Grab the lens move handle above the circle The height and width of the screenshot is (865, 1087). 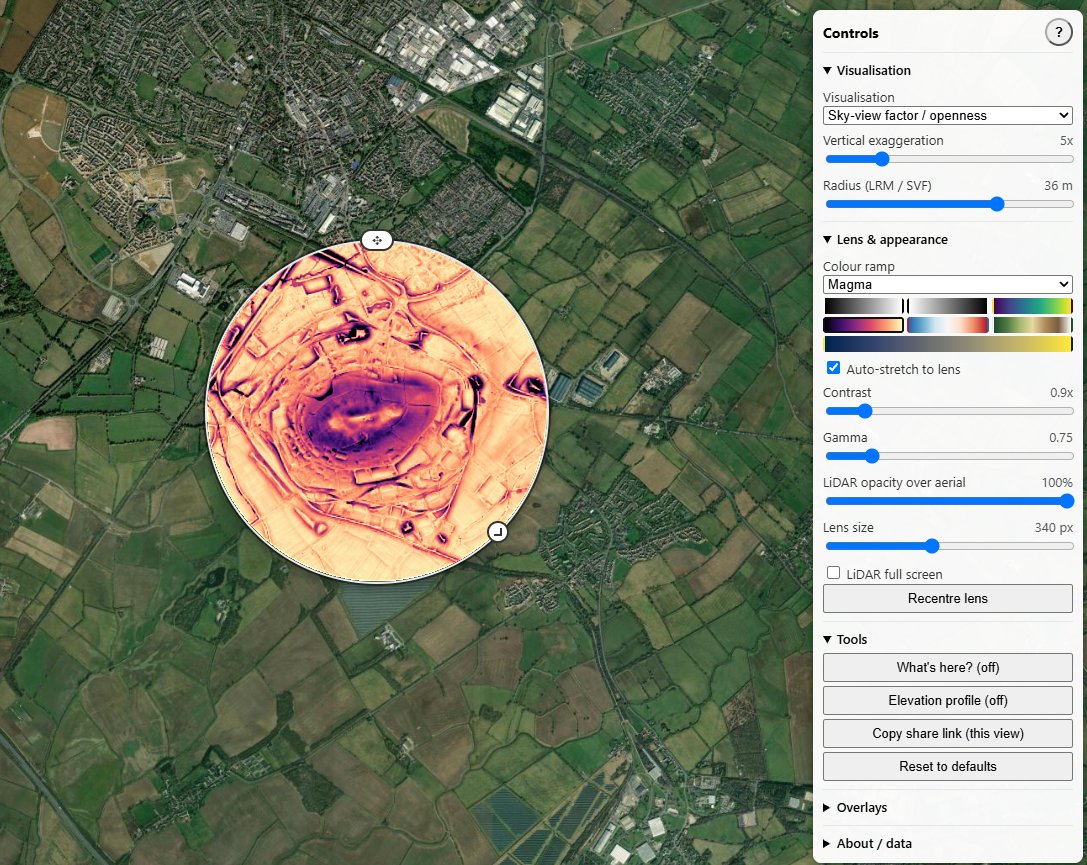[x=377, y=241]
